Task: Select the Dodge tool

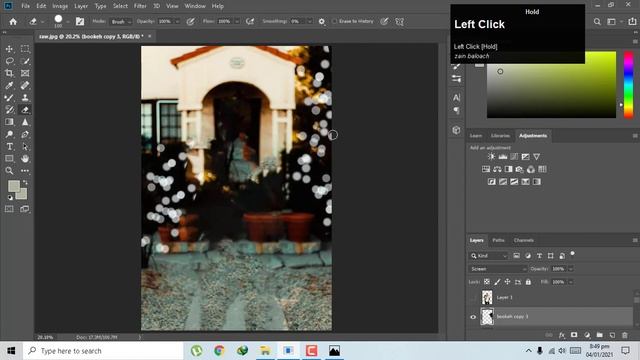Action: point(9,134)
